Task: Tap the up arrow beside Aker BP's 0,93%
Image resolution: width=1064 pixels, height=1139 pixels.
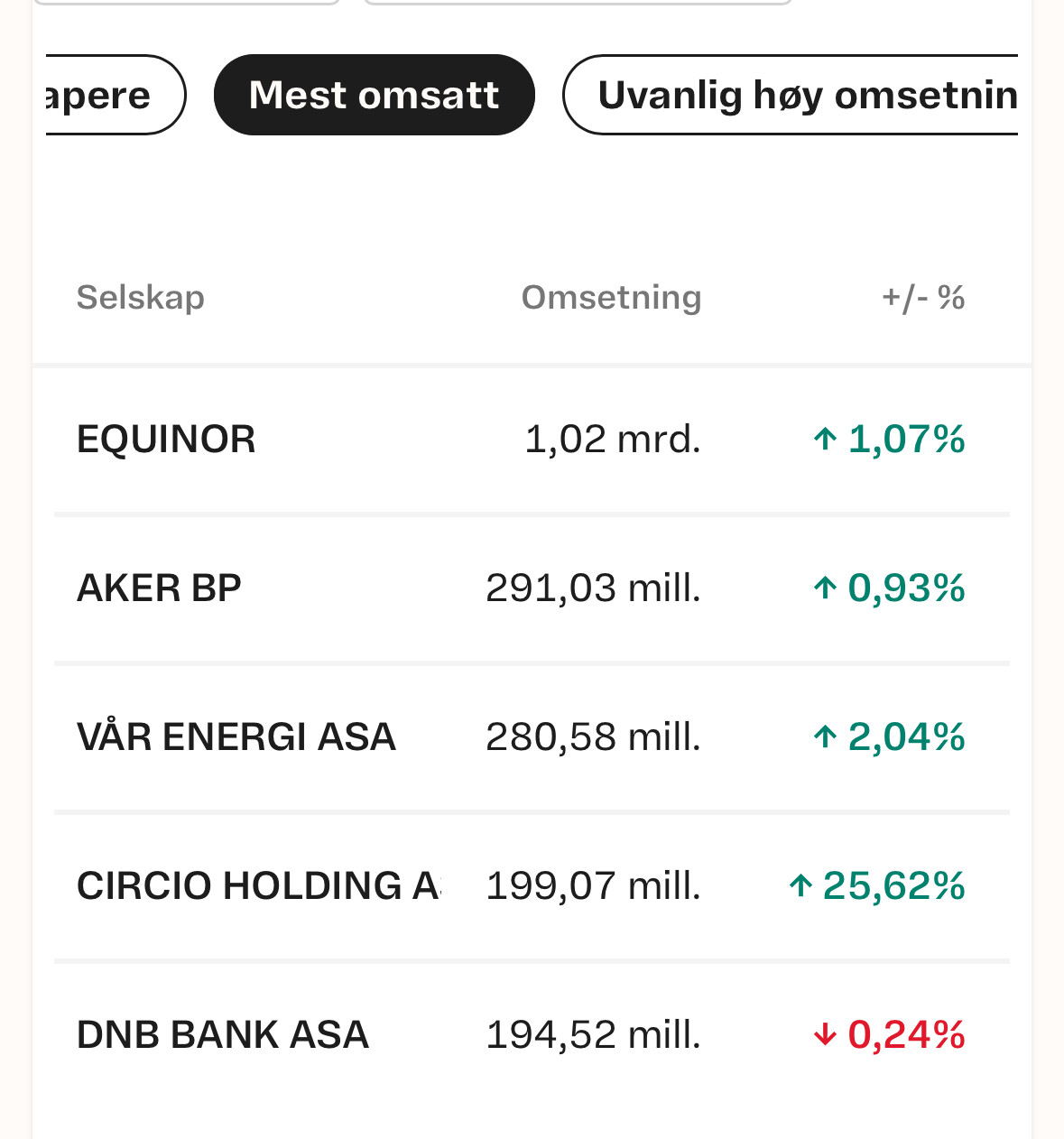Action: tap(825, 588)
